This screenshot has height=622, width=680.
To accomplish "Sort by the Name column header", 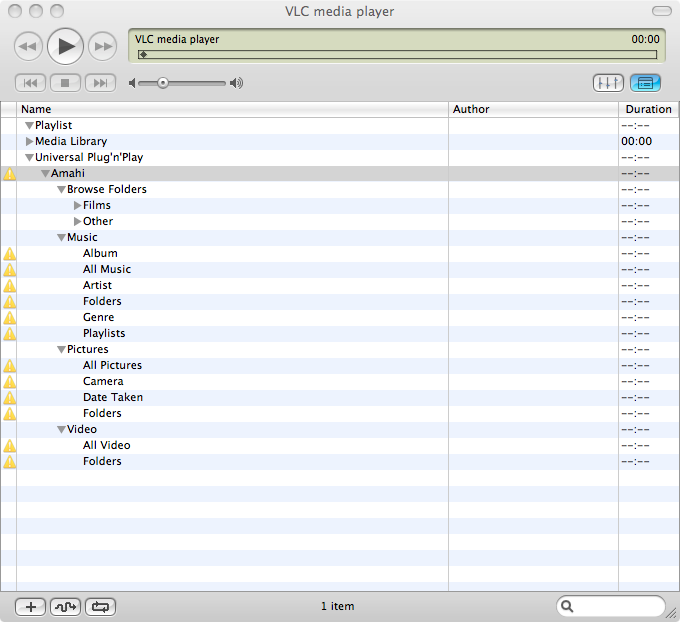I will click(232, 109).
